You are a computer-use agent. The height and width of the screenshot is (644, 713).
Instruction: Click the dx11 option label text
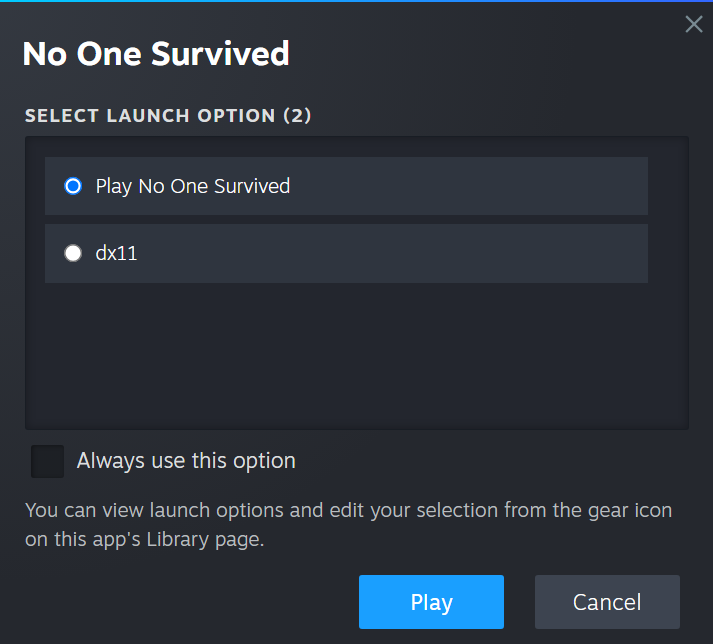click(116, 253)
